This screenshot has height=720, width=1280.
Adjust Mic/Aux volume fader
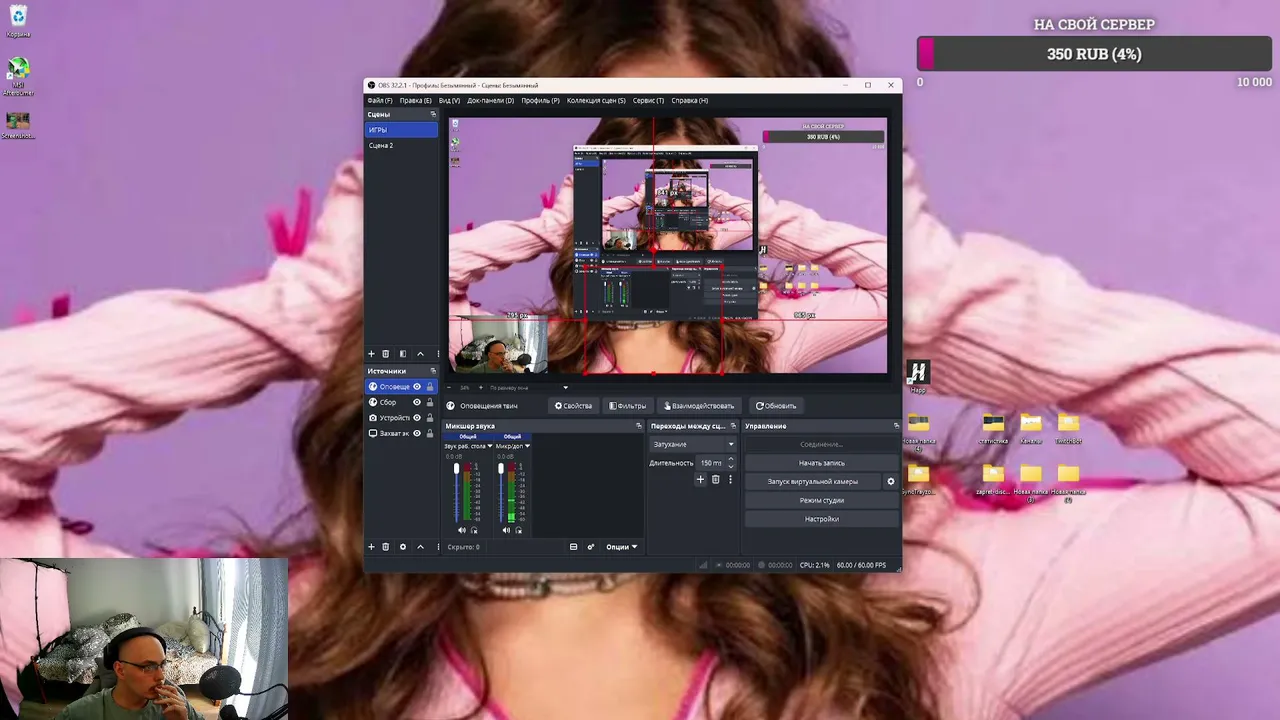(x=501, y=469)
